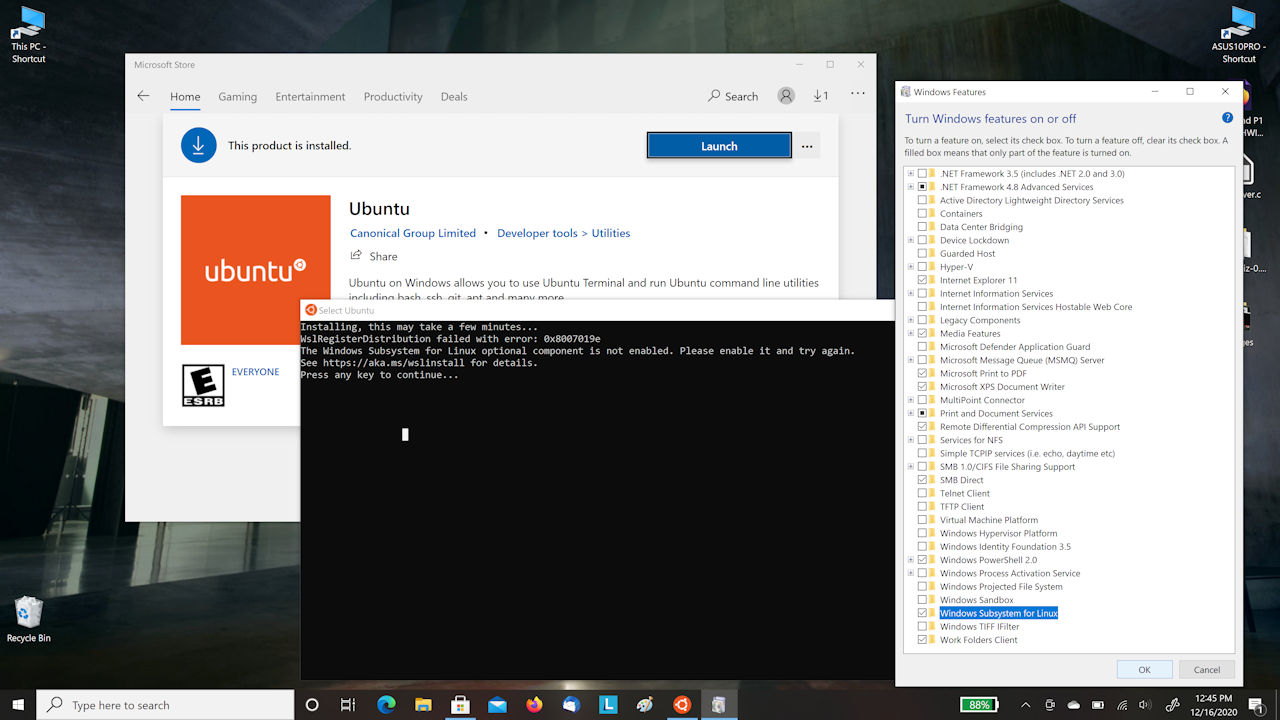Go back in Microsoft Store window

[144, 96]
